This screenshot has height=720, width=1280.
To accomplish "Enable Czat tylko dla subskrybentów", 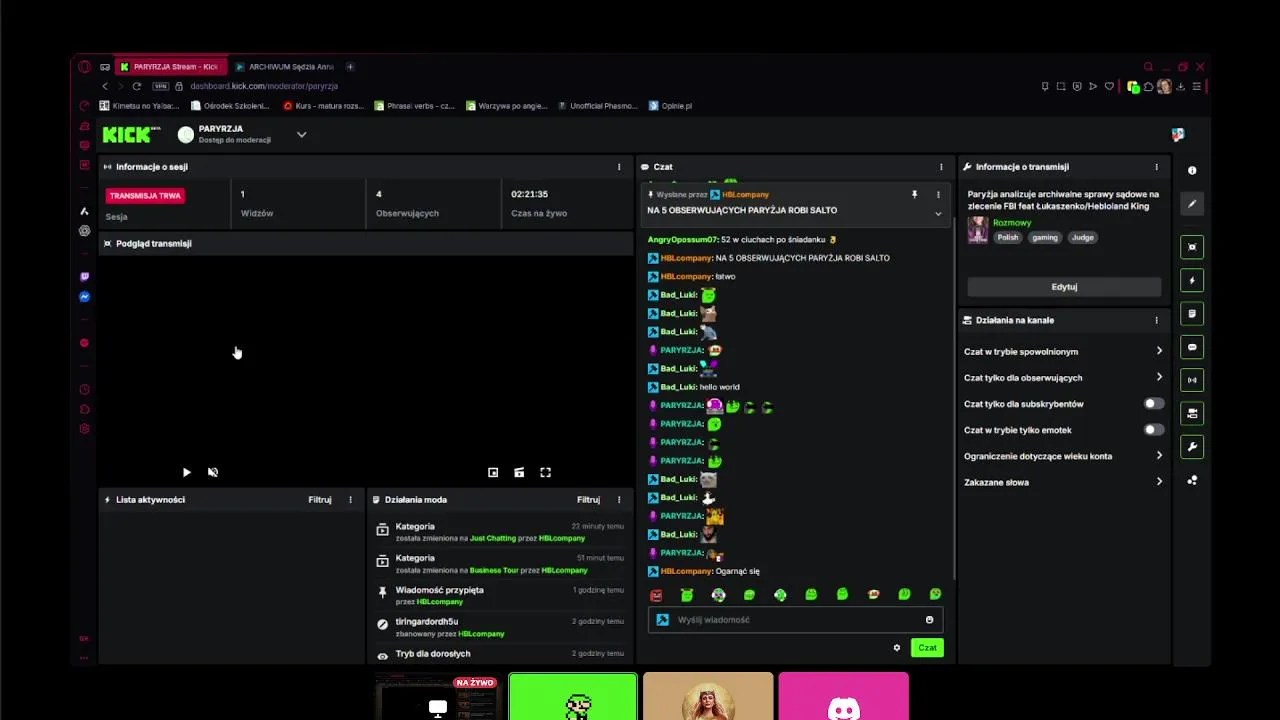I will pyautogui.click(x=1153, y=404).
